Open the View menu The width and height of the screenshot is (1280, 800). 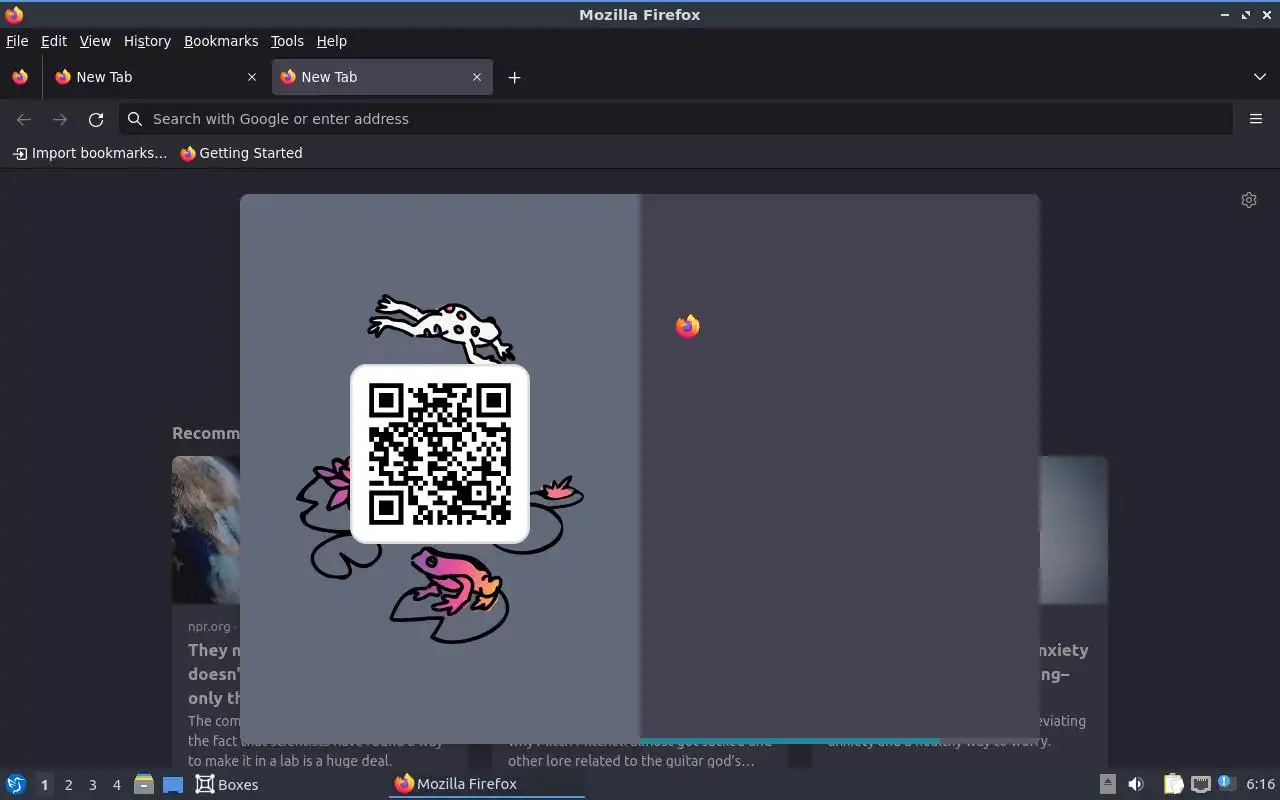pyautogui.click(x=95, y=41)
